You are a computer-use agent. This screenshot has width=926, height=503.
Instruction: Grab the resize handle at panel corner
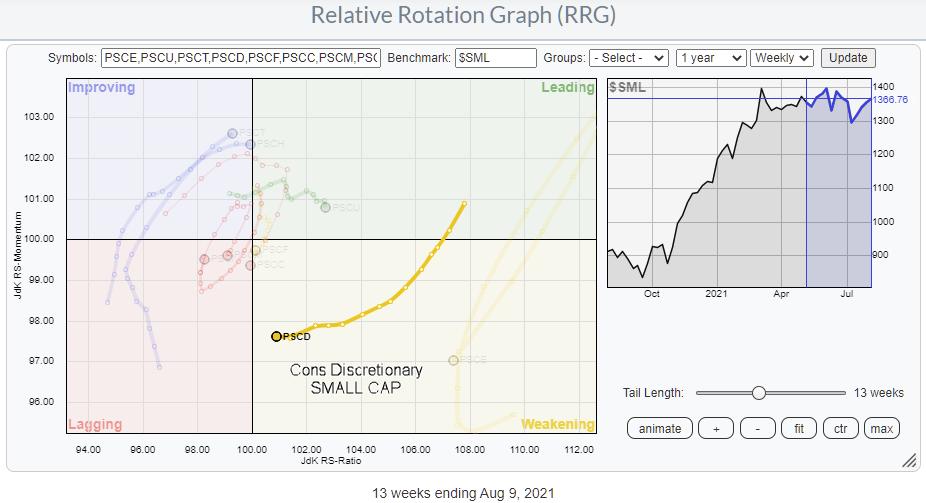tap(909, 460)
